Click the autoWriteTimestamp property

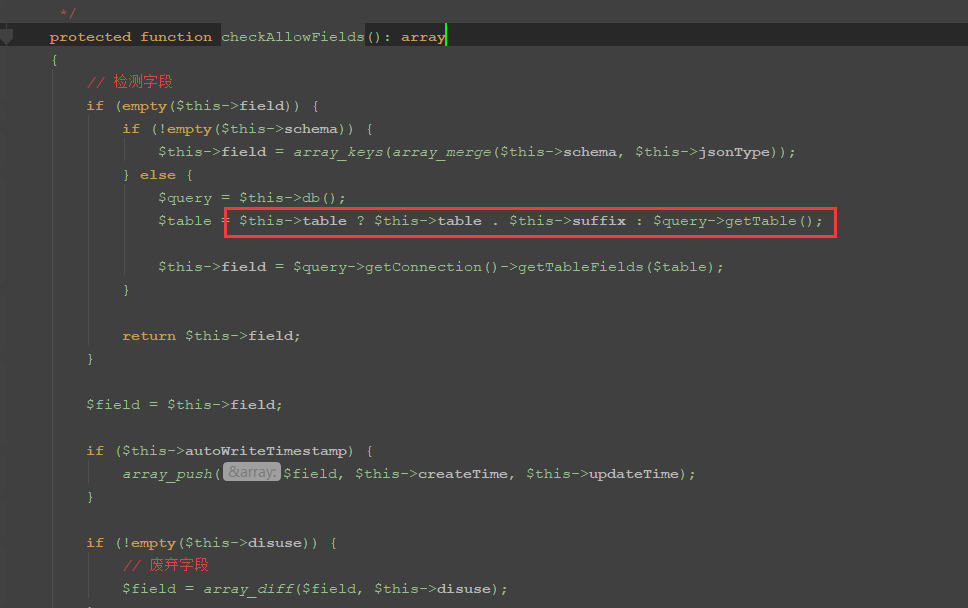[266, 451]
